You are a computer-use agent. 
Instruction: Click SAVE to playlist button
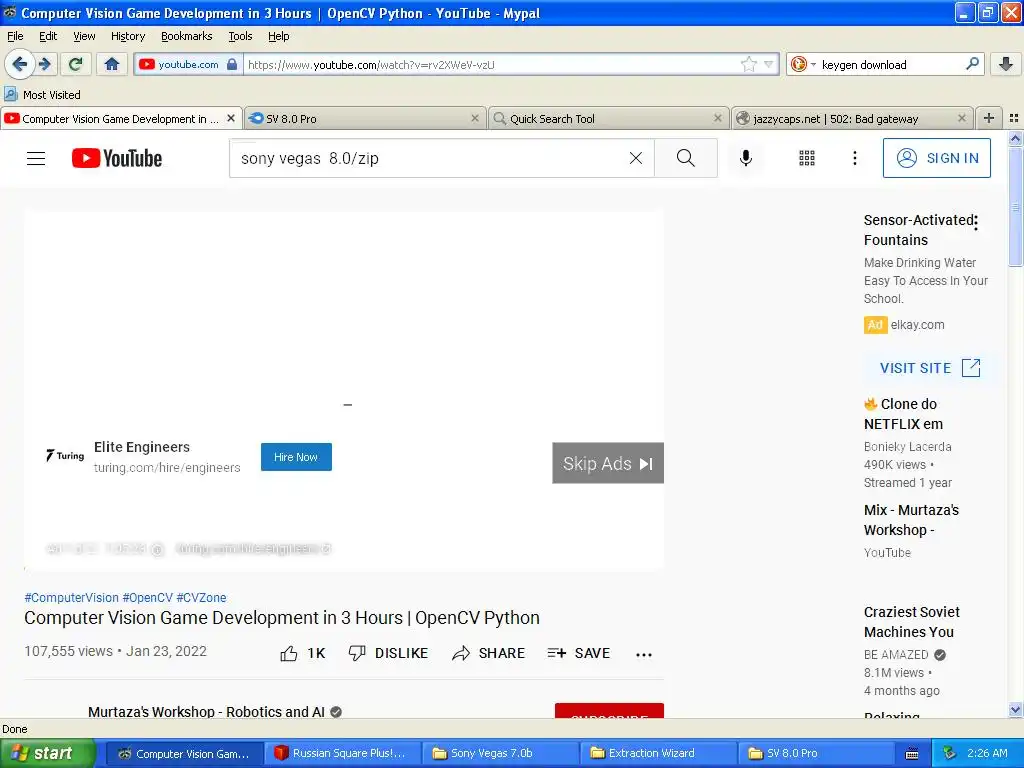point(579,653)
